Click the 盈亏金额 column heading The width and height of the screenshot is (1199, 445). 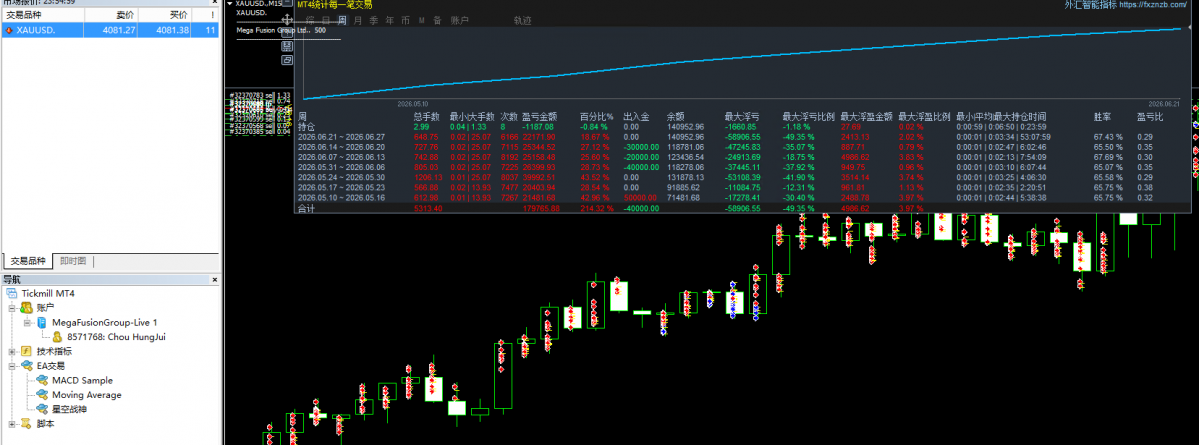539,116
